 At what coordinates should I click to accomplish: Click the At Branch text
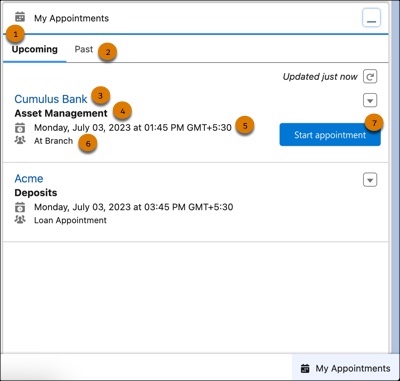coord(53,141)
